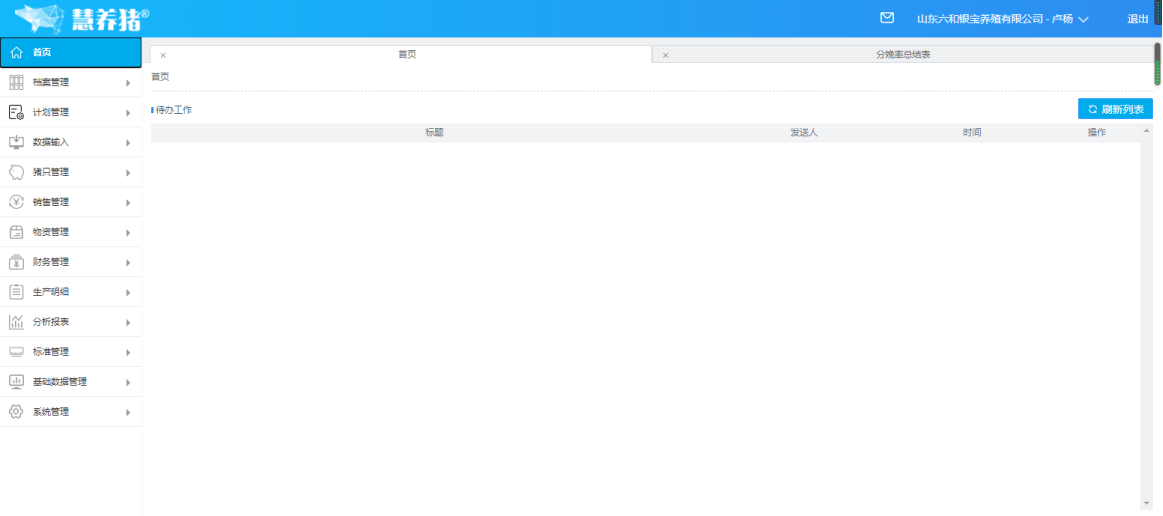Click the 慧养猪 logo

(x=82, y=19)
